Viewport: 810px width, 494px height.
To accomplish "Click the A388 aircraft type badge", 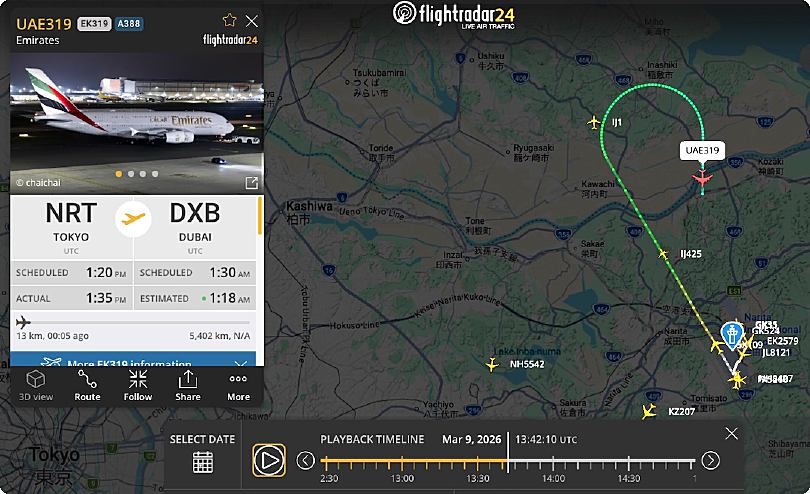I will [x=129, y=24].
